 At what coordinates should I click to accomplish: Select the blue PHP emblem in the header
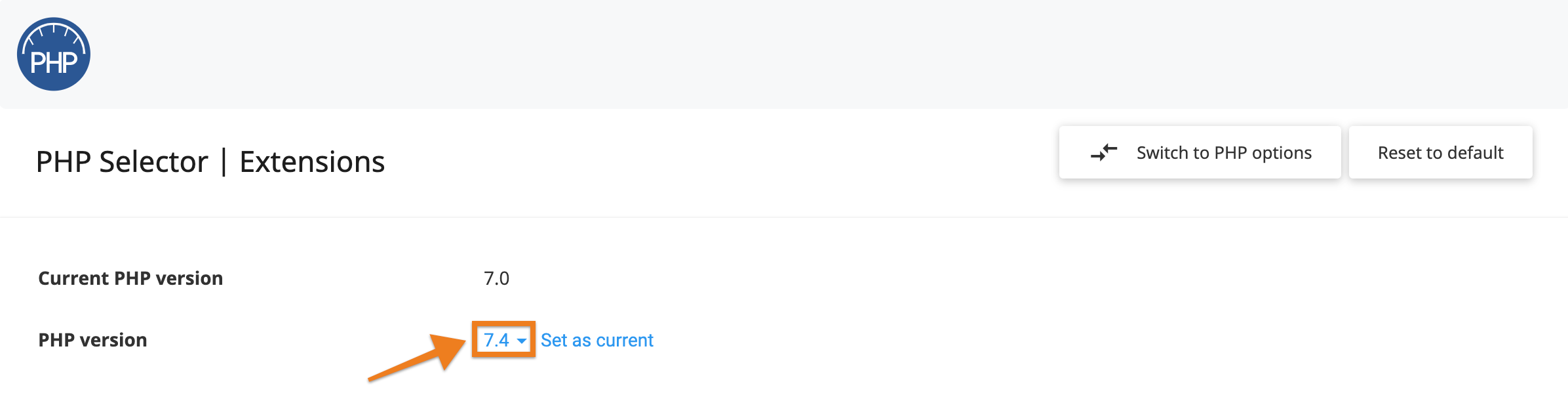(x=54, y=52)
